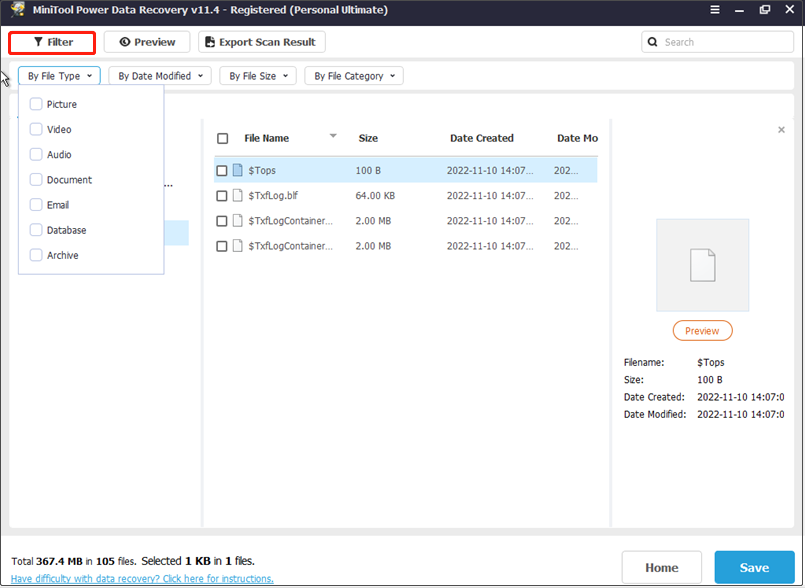Click the File Name sort arrow
The width and height of the screenshot is (805, 588).
[x=333, y=136]
